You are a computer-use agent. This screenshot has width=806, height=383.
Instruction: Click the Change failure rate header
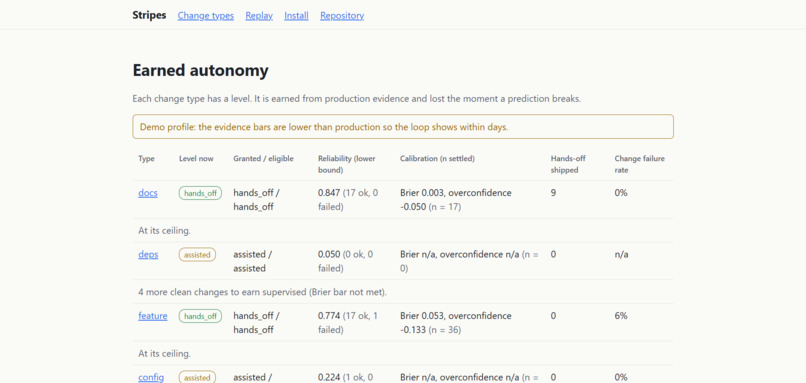(639, 164)
